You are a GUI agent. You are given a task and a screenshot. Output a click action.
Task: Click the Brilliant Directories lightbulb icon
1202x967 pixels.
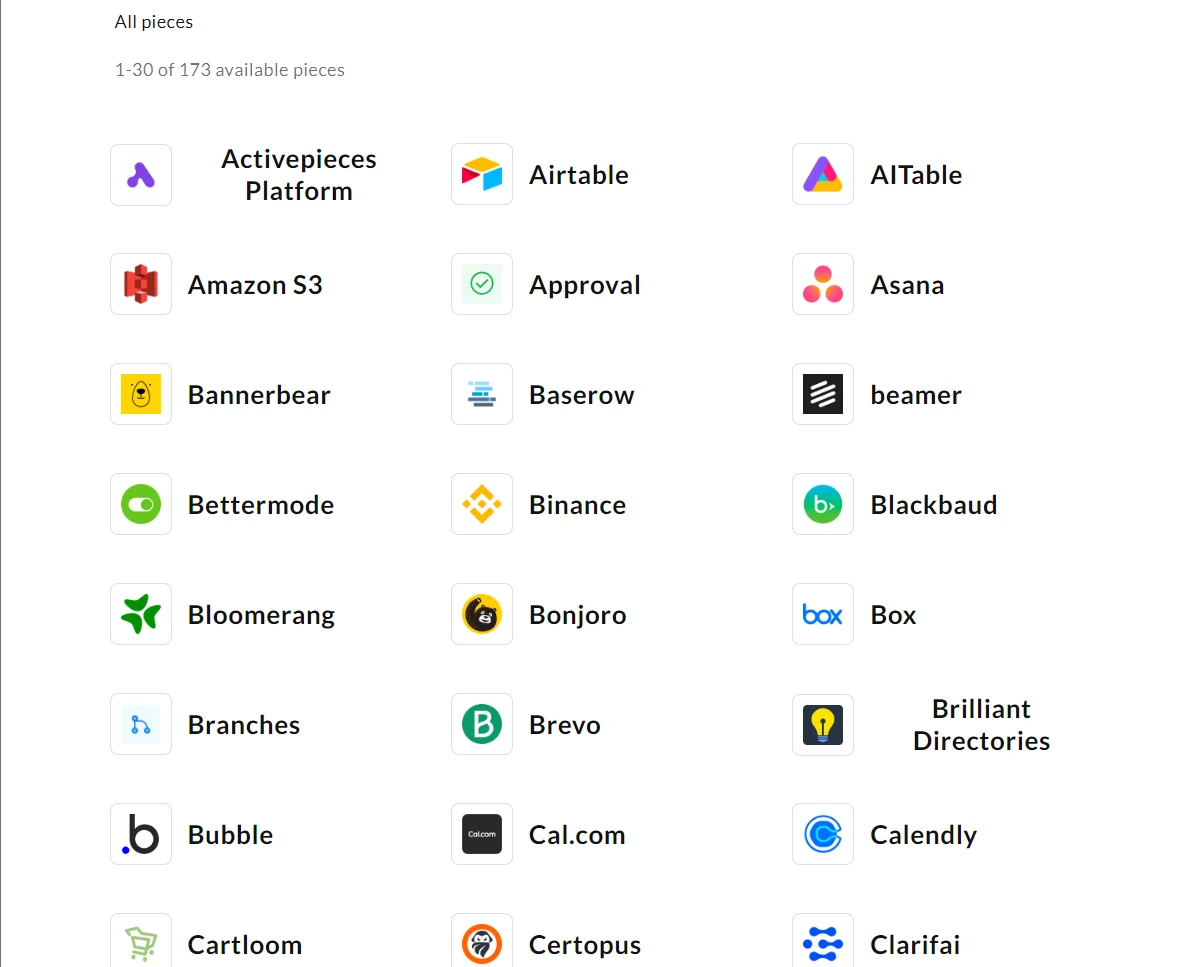coord(823,725)
